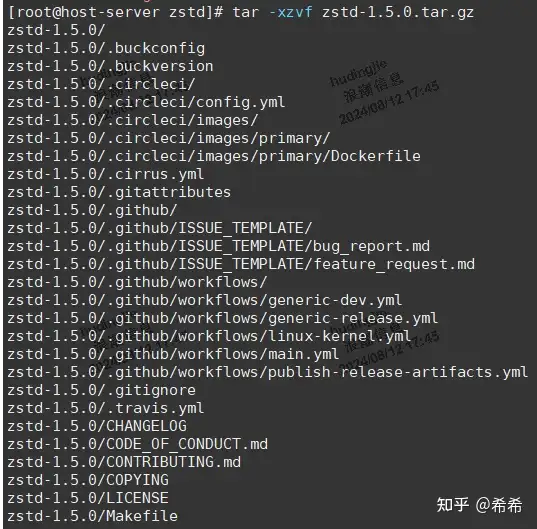Click the publish-release-artifacts.yml line

(x=267, y=372)
